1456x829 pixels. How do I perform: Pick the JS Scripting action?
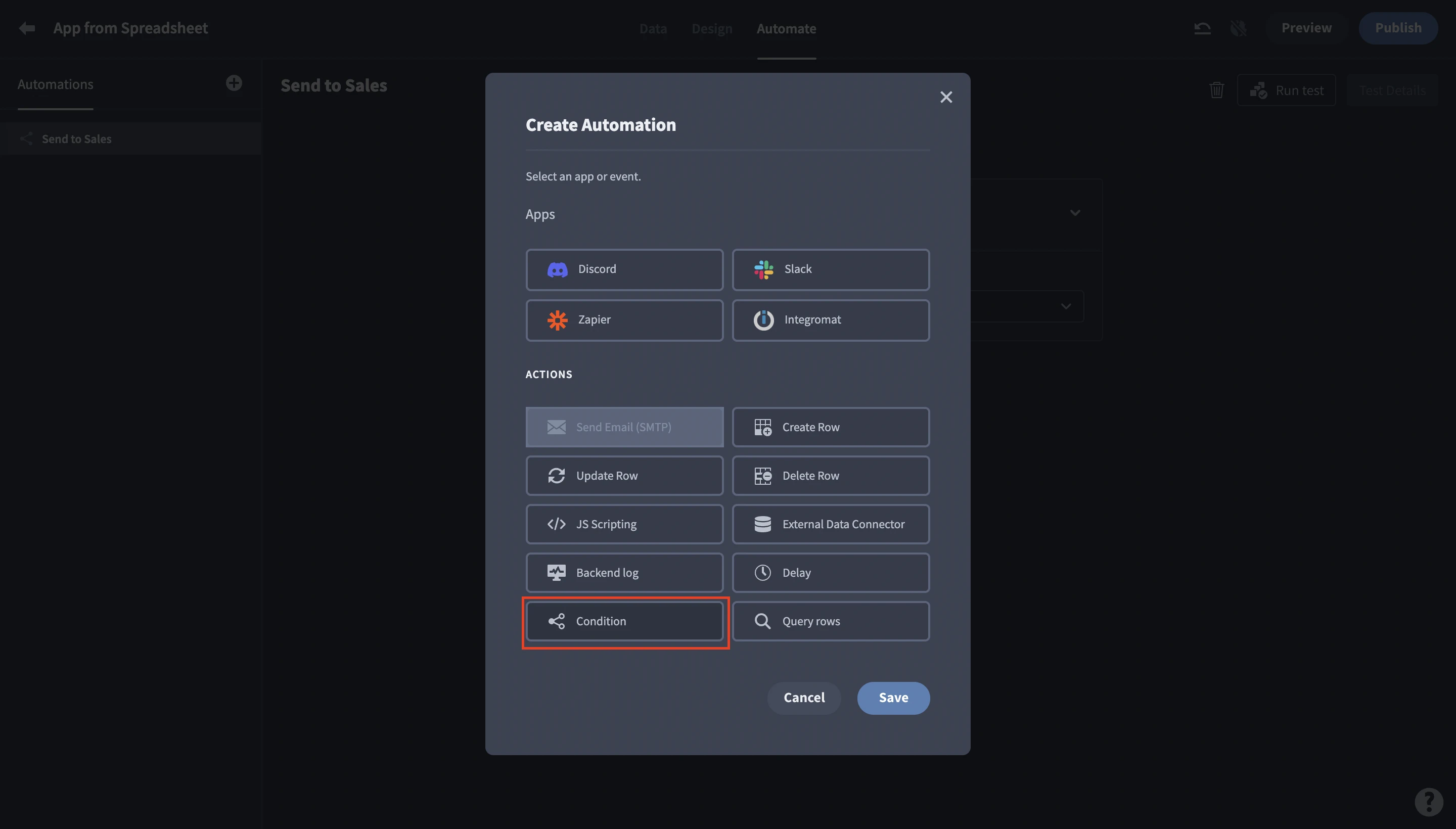(624, 524)
